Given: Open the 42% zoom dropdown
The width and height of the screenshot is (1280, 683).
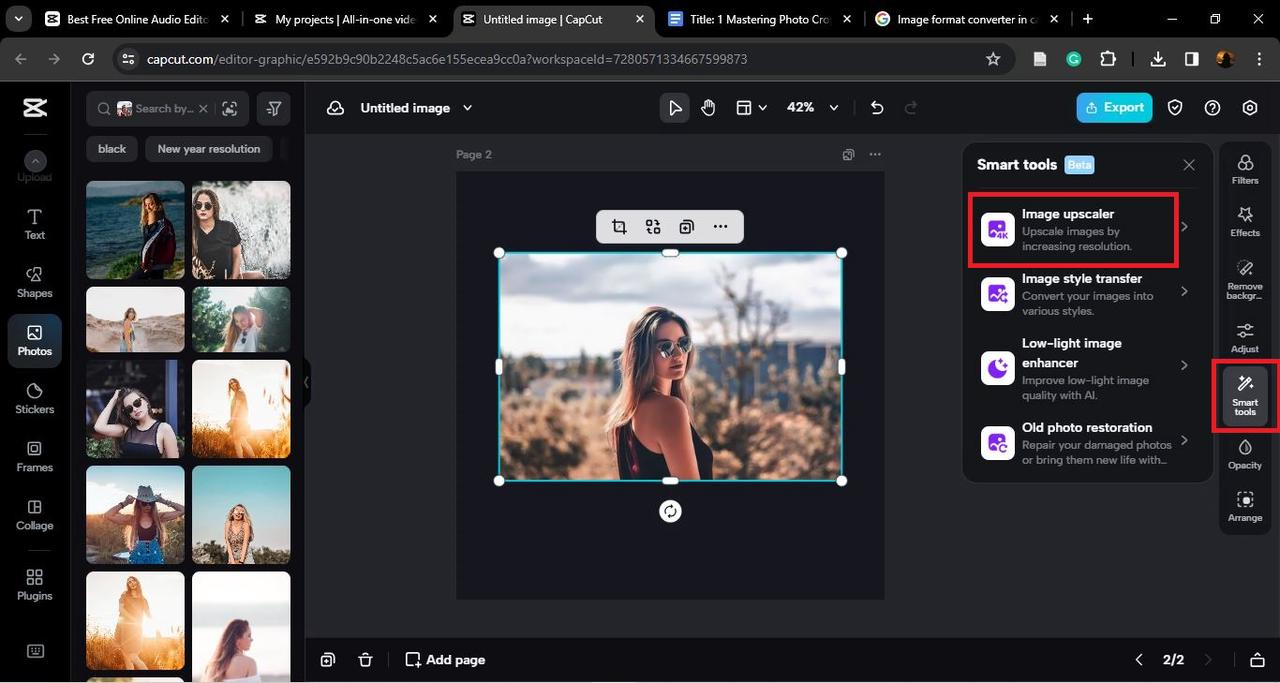Looking at the screenshot, I should coord(813,108).
